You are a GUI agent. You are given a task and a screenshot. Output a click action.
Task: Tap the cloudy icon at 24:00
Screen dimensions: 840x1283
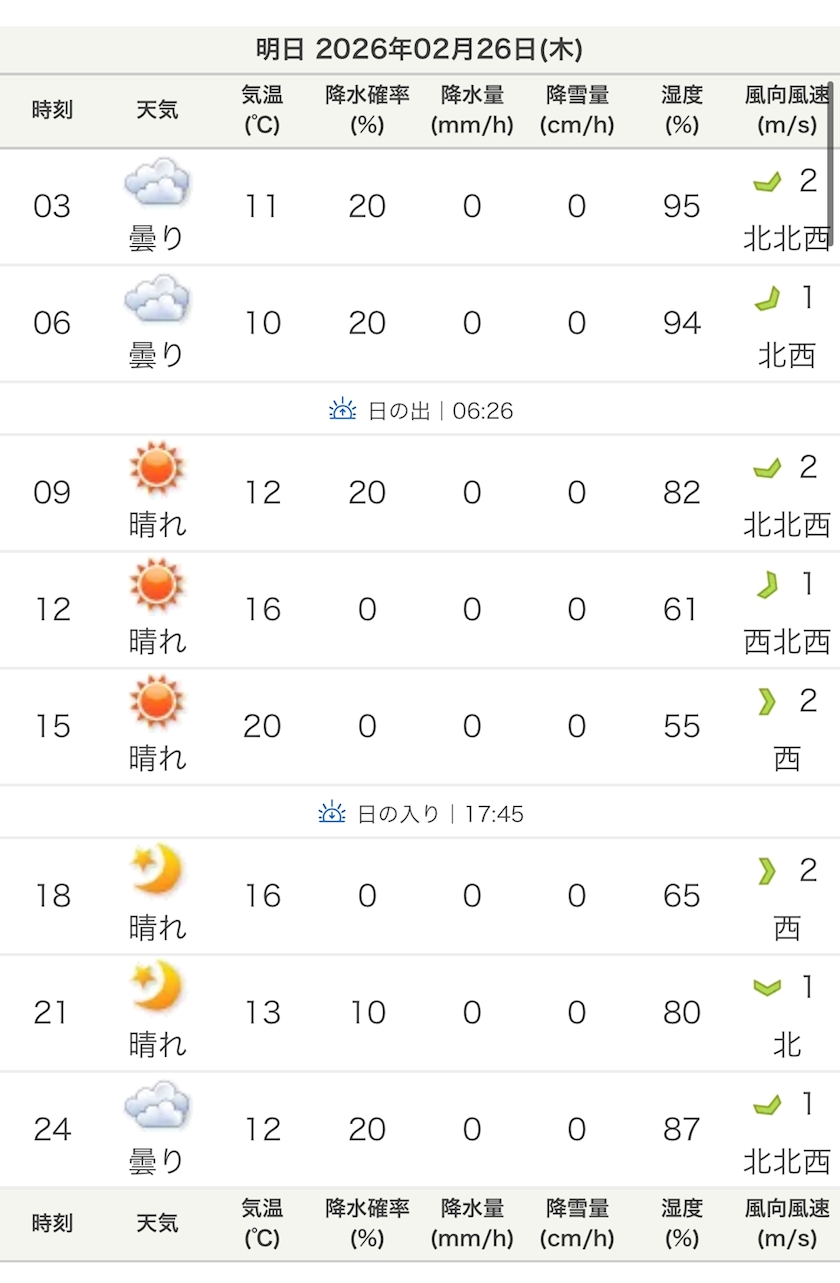pyautogui.click(x=157, y=1104)
